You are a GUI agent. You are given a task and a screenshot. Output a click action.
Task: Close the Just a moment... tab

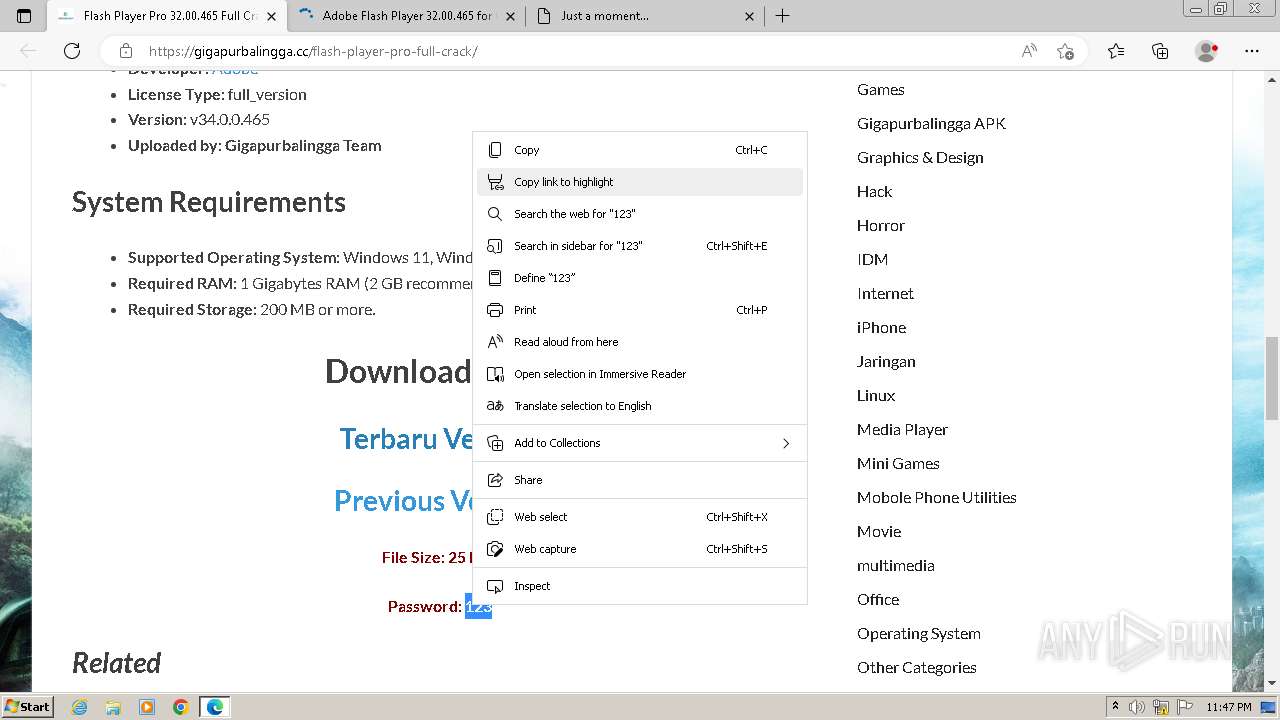coord(750,16)
